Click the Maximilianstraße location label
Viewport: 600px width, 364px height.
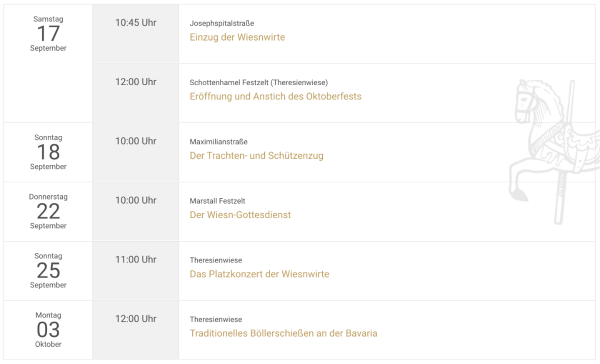click(x=218, y=142)
